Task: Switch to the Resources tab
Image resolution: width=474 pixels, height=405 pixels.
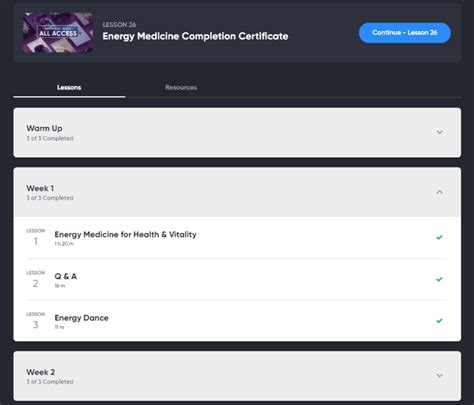Action: pyautogui.click(x=181, y=87)
